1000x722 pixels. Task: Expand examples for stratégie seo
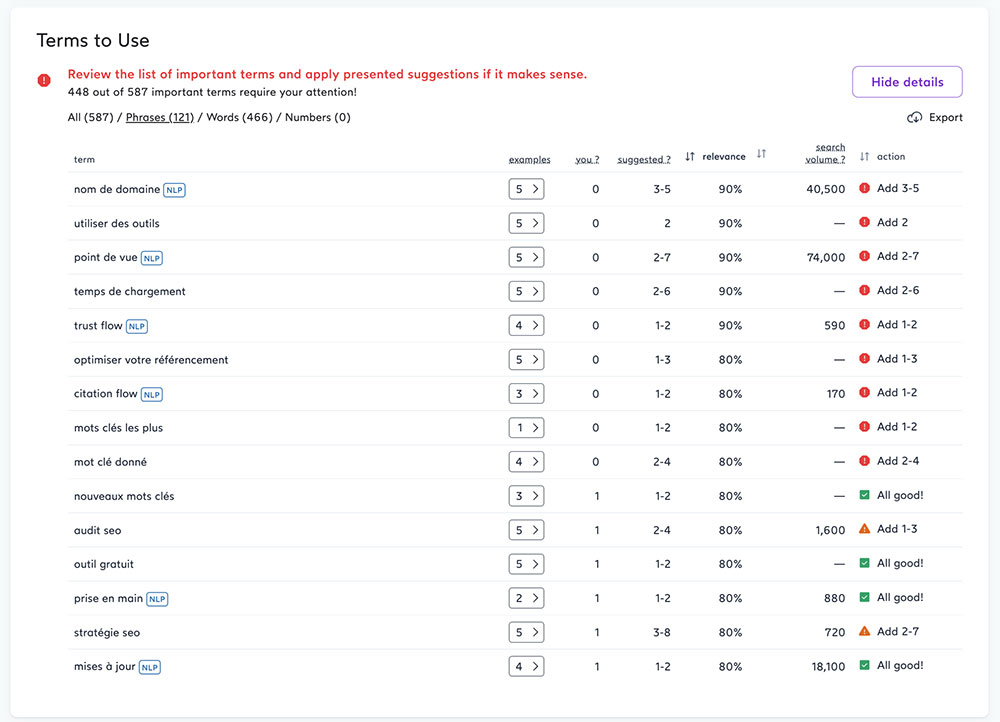(x=526, y=632)
